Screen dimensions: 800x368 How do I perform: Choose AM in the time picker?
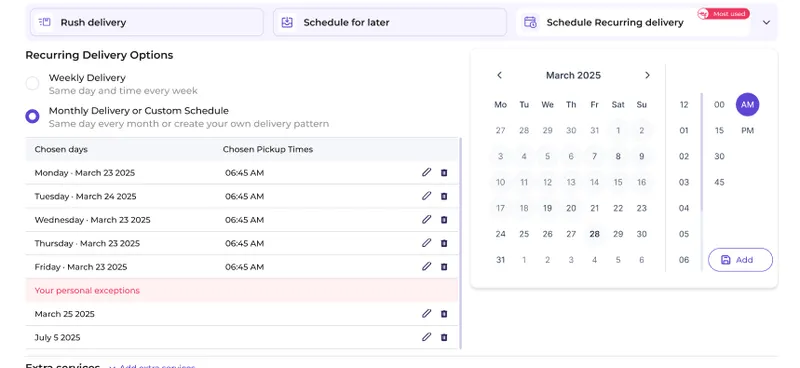pyautogui.click(x=747, y=105)
